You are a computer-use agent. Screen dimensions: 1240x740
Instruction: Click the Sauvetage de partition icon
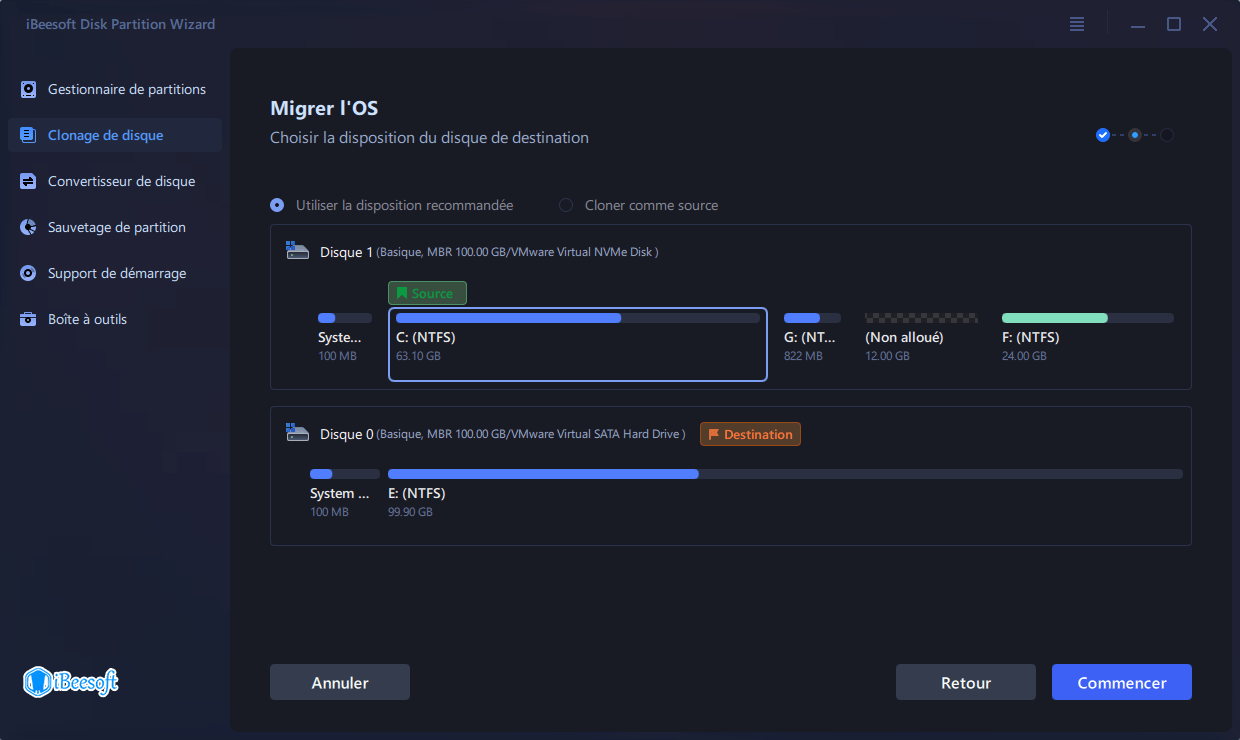(29, 228)
